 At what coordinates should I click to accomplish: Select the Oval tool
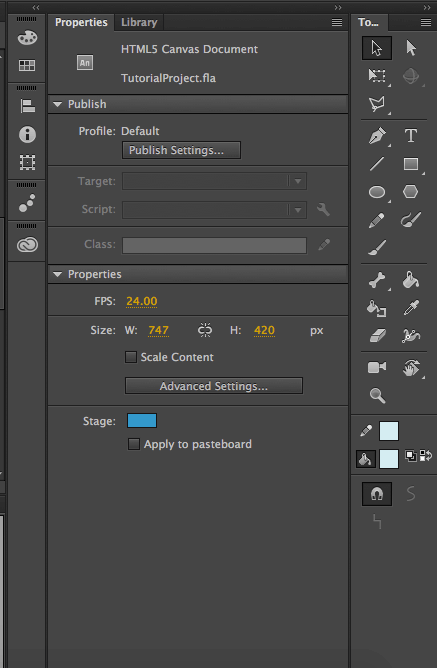[377, 192]
